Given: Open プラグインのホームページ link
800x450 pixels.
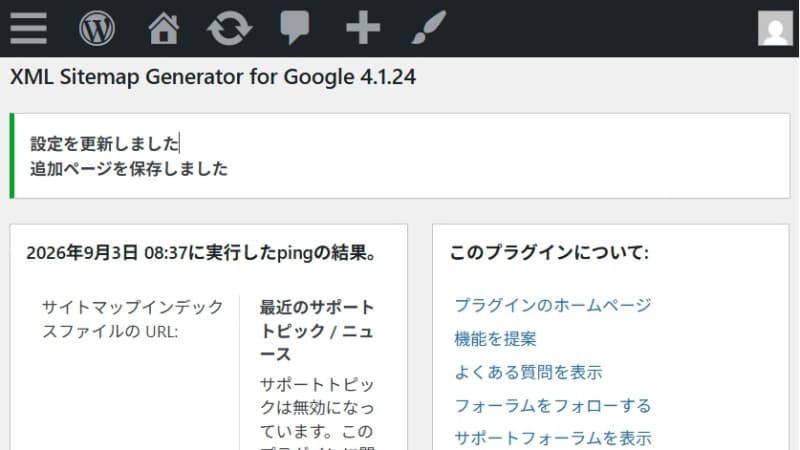Looking at the screenshot, I should [553, 305].
